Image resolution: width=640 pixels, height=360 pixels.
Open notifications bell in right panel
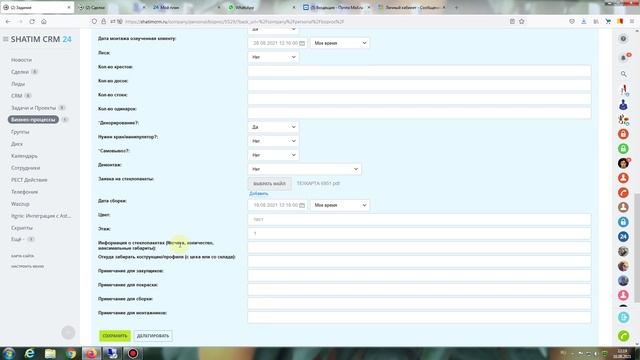tap(623, 58)
